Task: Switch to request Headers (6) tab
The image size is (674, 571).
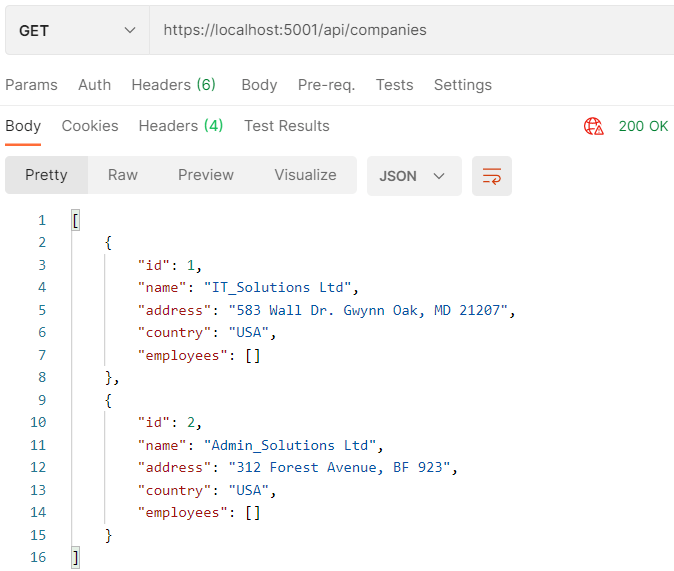Action: (x=174, y=85)
